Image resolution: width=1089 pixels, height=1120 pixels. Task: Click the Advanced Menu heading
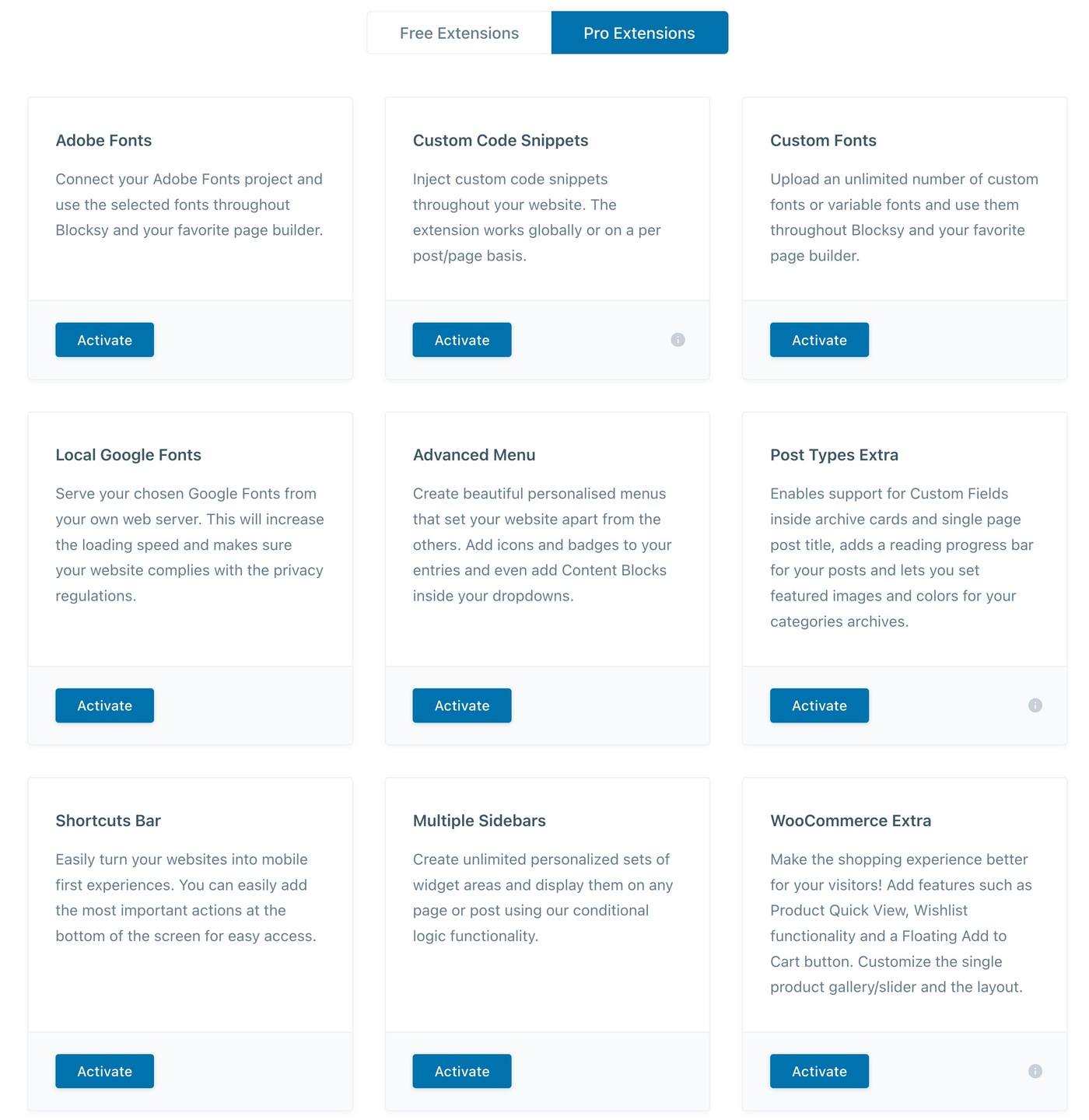tap(474, 455)
